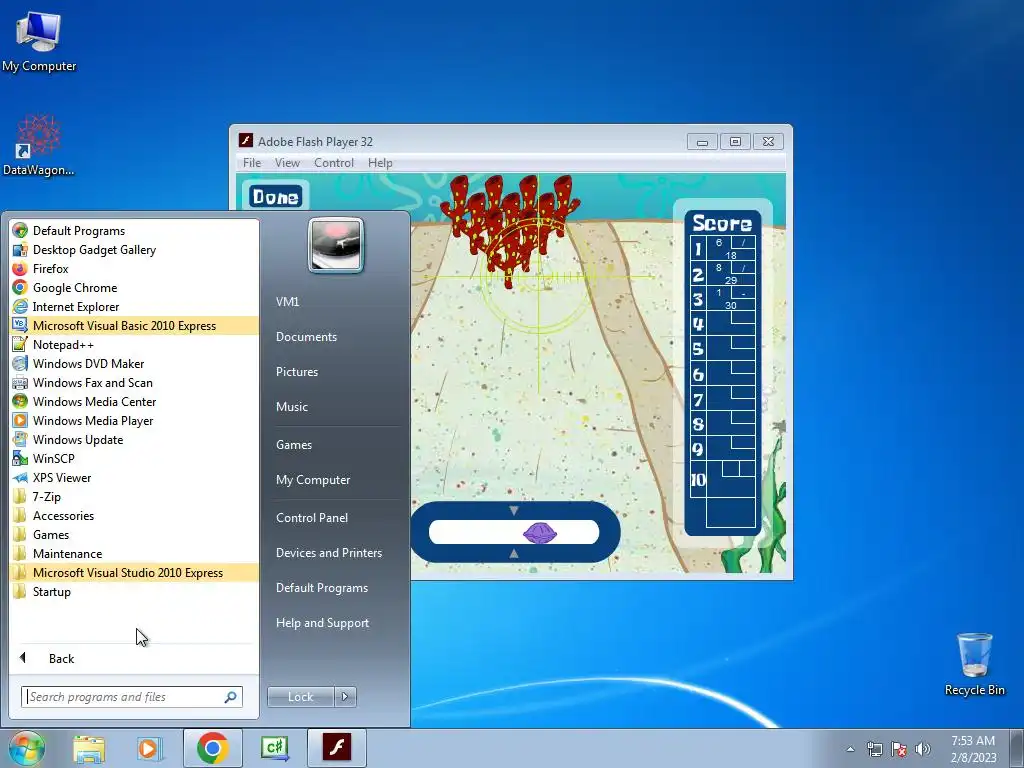Image resolution: width=1024 pixels, height=768 pixels.
Task: Click the Lock button
Action: pos(300,697)
